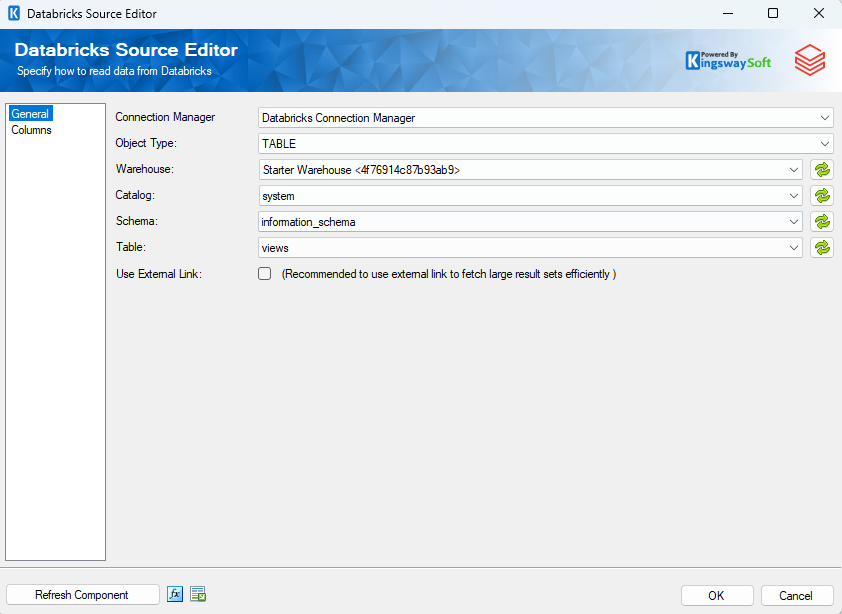Click the 'Object Type:' label
The height and width of the screenshot is (614, 842).
(x=146, y=143)
